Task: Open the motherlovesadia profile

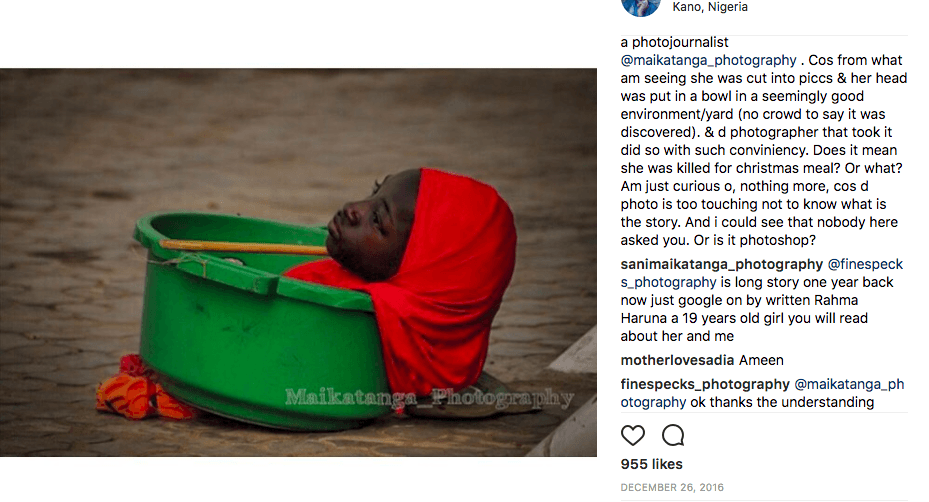Action: pyautogui.click(x=677, y=360)
